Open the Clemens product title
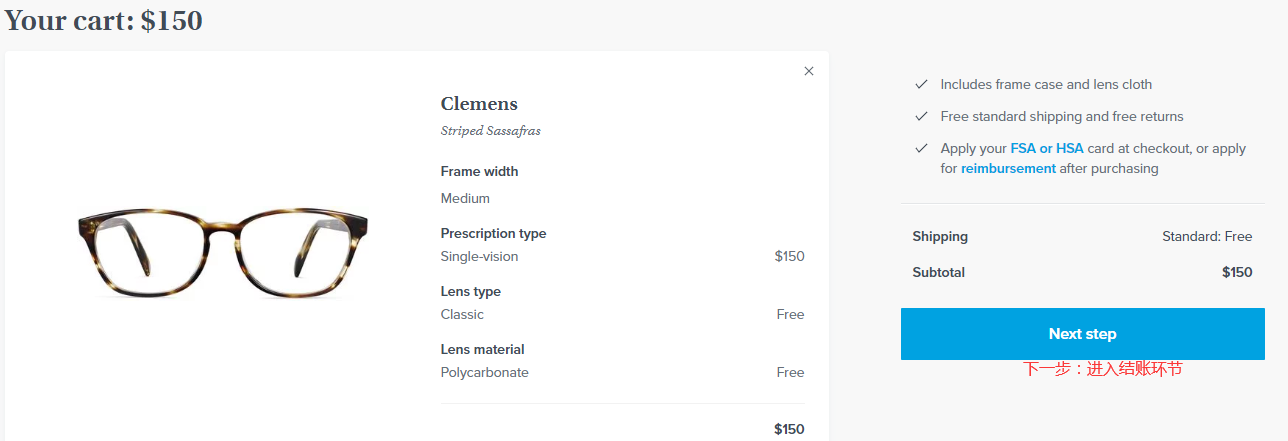The height and width of the screenshot is (441, 1288). (x=479, y=104)
